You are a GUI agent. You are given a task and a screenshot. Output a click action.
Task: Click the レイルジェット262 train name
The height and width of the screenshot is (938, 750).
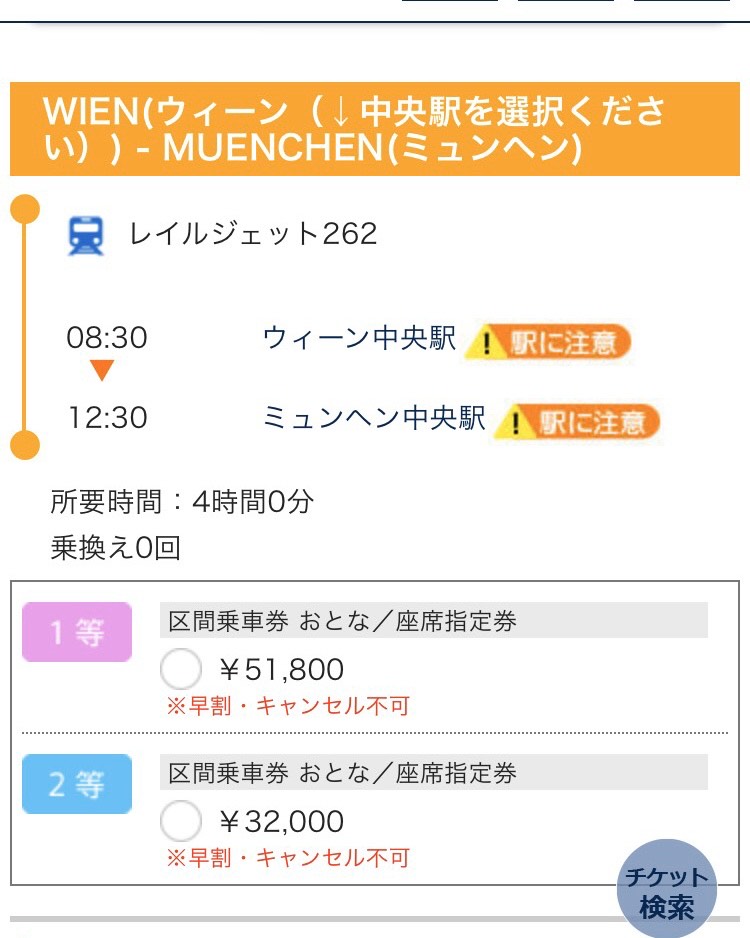(253, 234)
